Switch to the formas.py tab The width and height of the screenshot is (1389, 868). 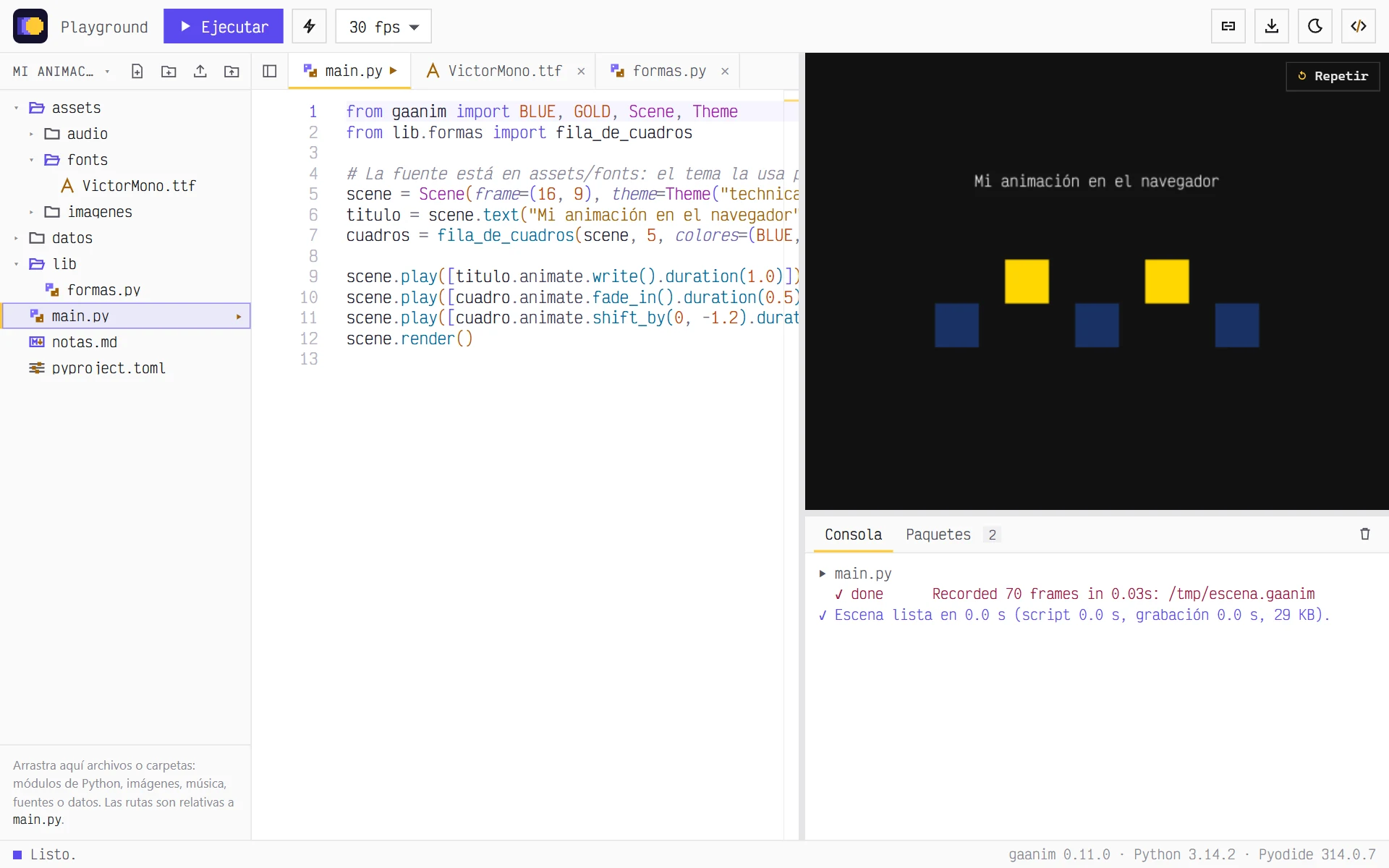668,71
